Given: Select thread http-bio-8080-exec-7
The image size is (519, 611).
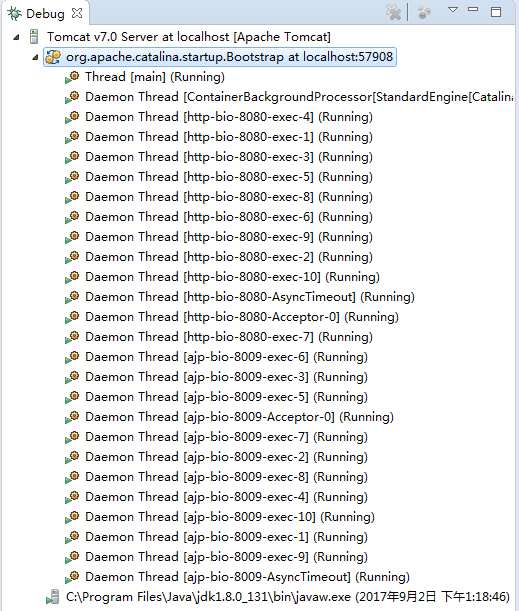Looking at the screenshot, I should (229, 337).
